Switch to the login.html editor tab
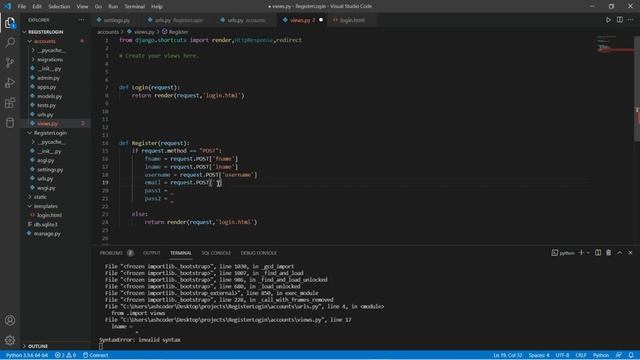 point(352,20)
